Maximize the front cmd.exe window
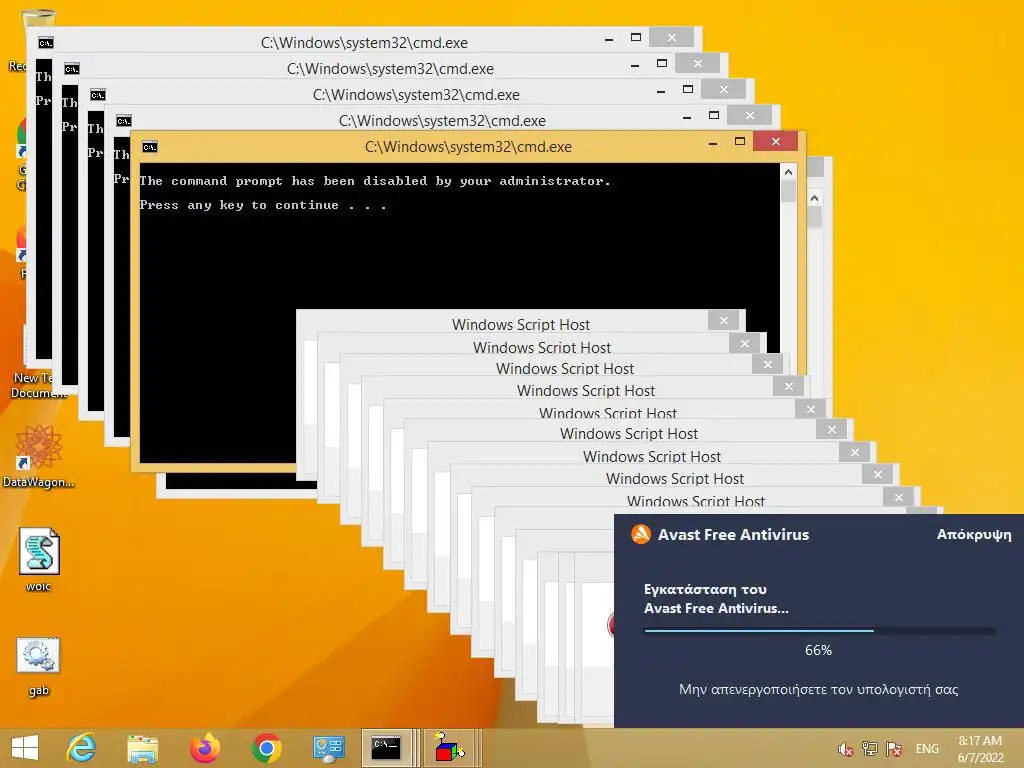 [740, 142]
